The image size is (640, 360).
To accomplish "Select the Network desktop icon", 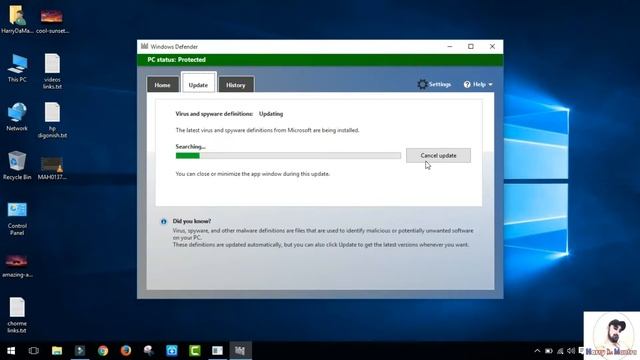I will (x=17, y=117).
